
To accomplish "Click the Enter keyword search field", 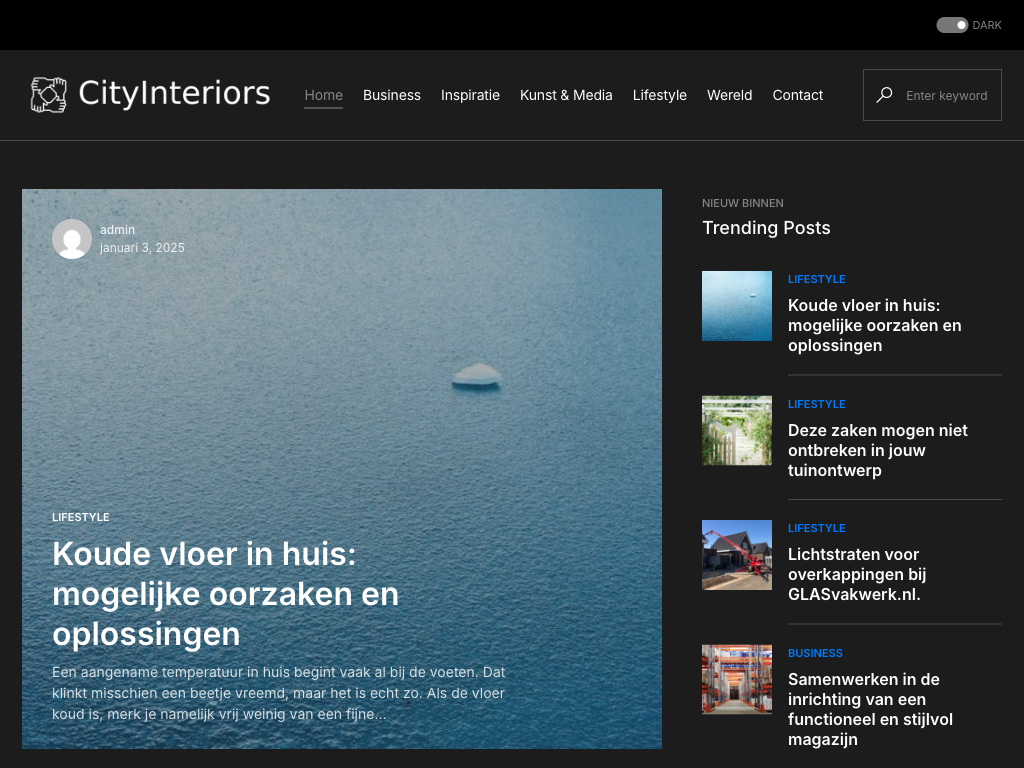I will tap(946, 96).
